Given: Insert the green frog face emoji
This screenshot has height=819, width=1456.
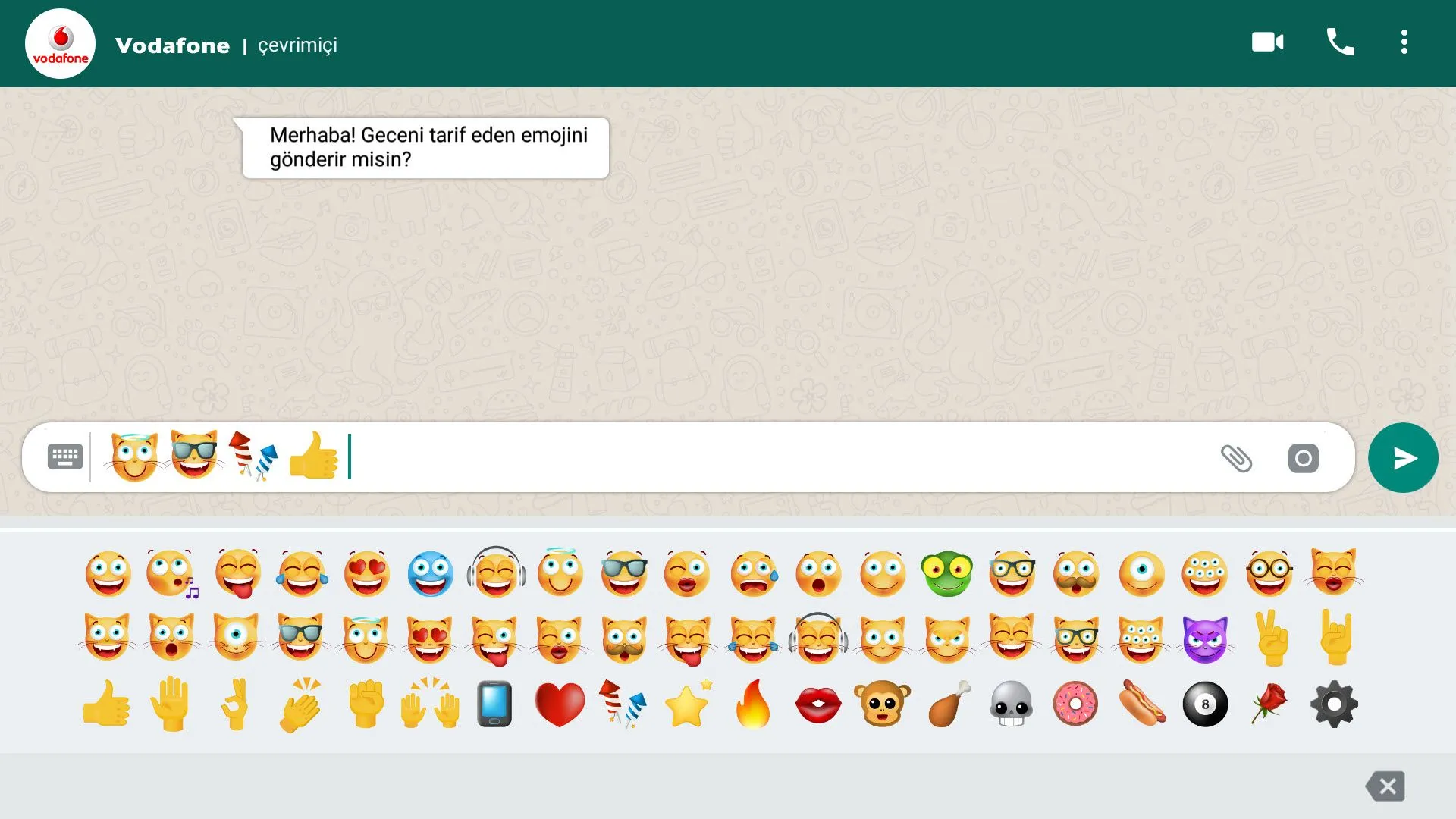Looking at the screenshot, I should coord(946,574).
